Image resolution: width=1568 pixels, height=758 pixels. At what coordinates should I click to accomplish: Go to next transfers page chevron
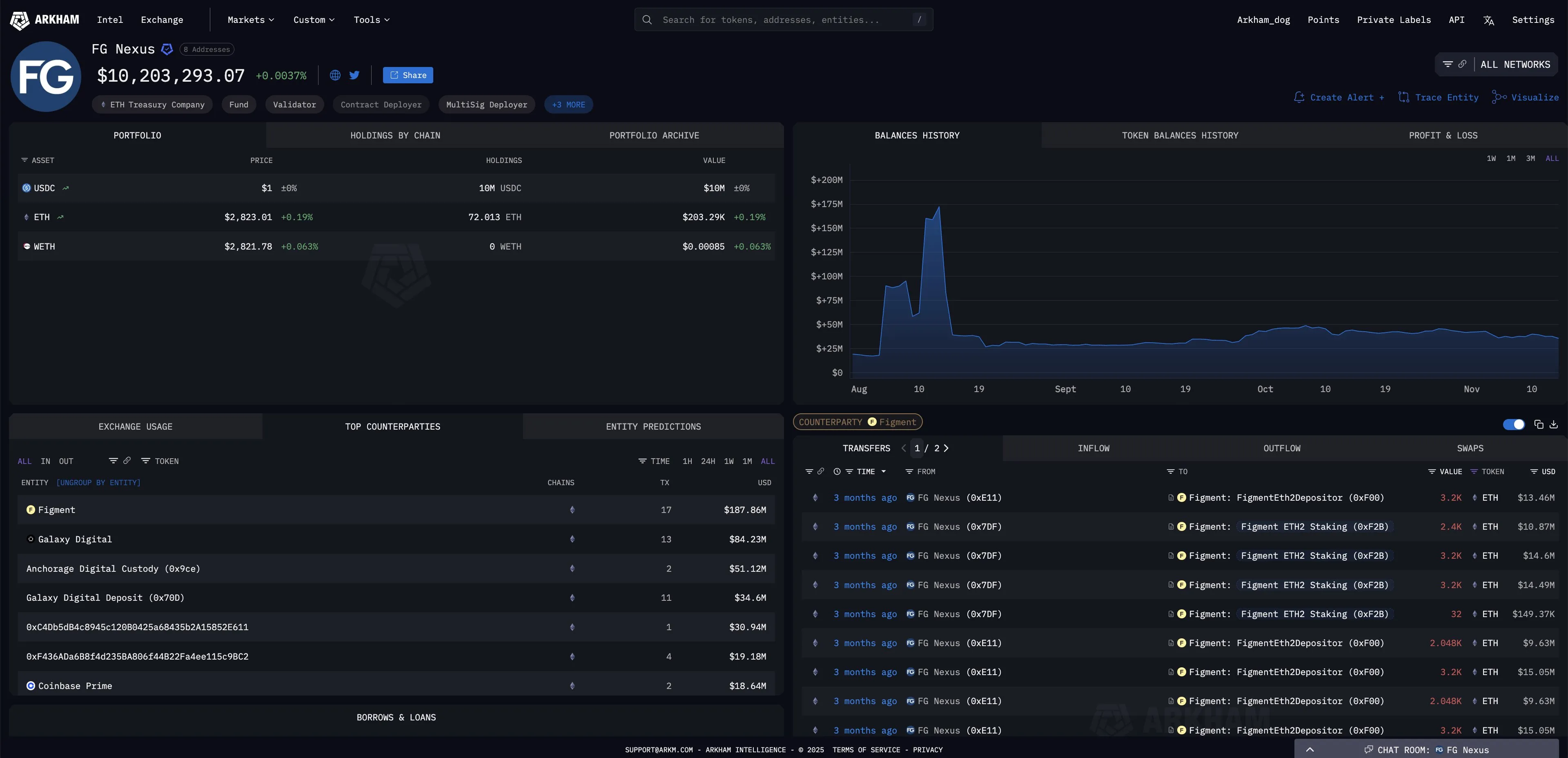coord(946,448)
